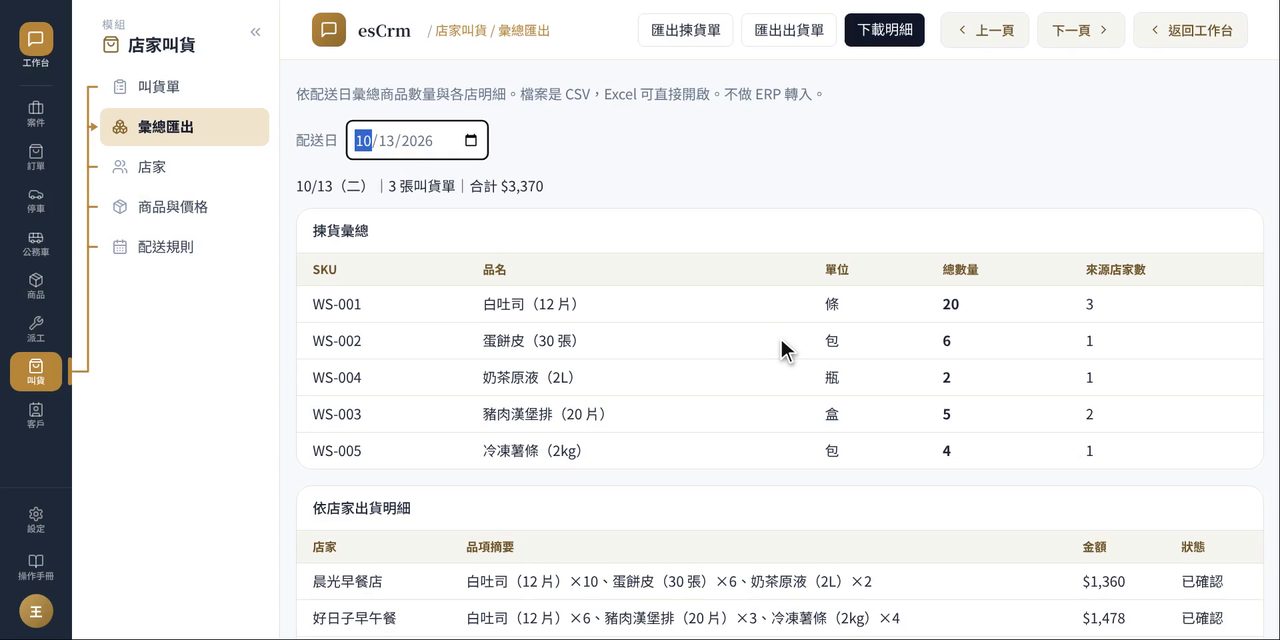Open the 工作台 chat icon in the sidebar
1280x640 pixels.
pyautogui.click(x=36, y=39)
